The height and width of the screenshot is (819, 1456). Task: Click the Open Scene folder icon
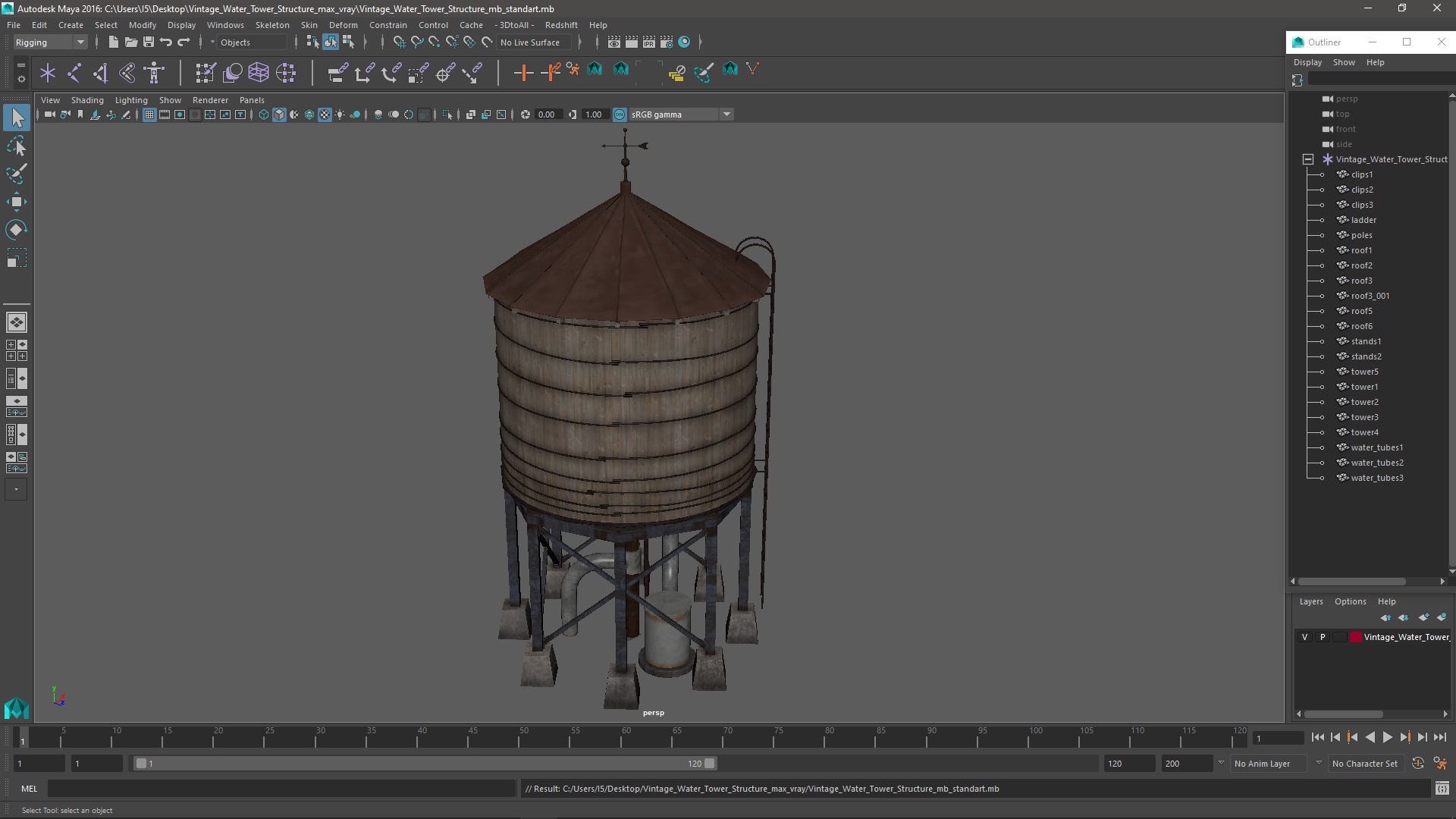pos(130,42)
